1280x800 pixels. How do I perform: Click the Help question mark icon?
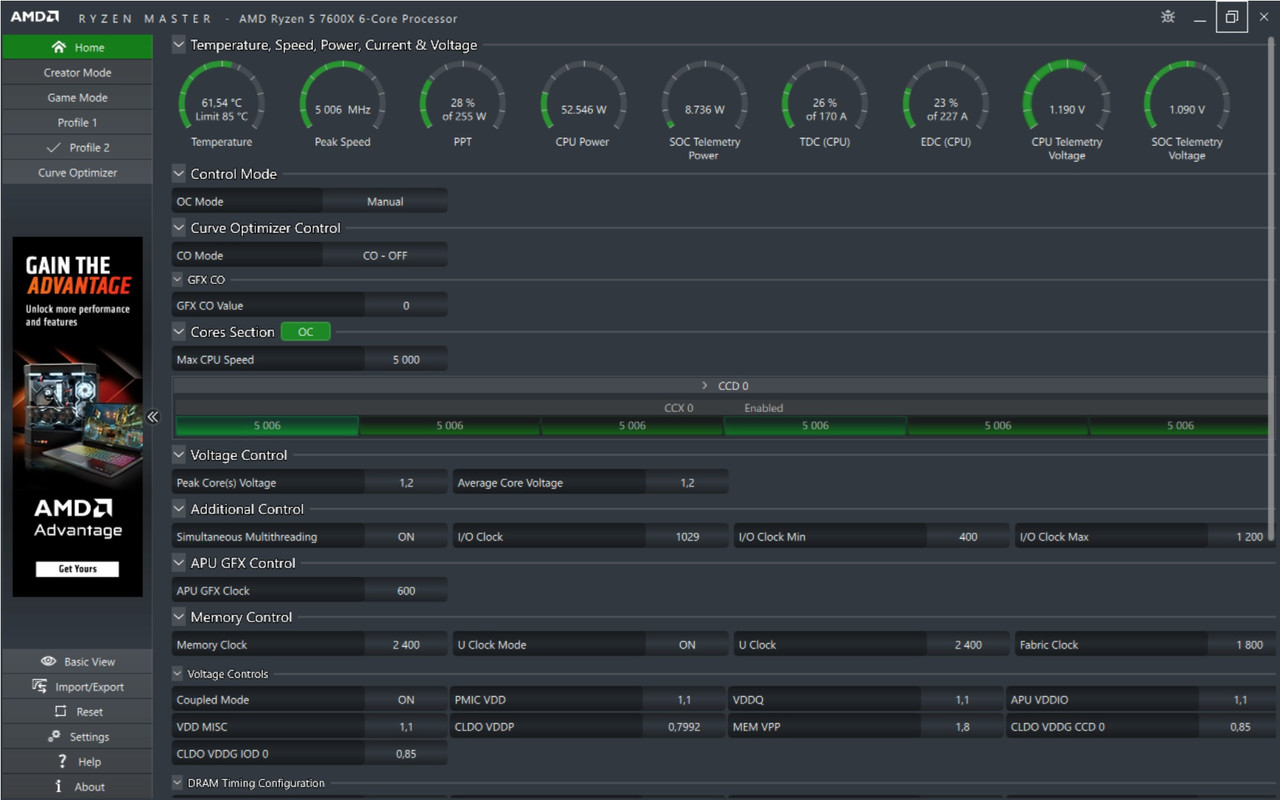[x=63, y=761]
